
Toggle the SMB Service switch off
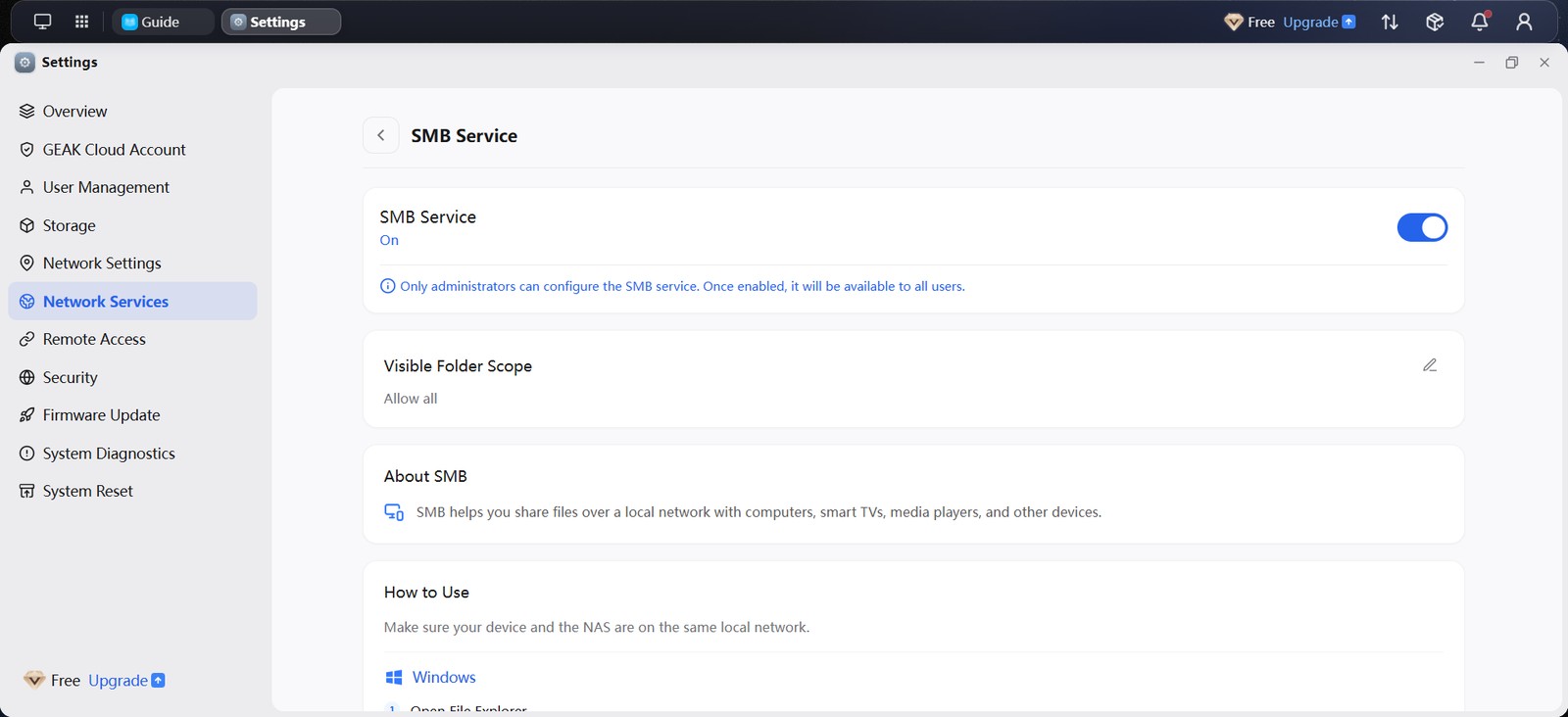coord(1422,227)
